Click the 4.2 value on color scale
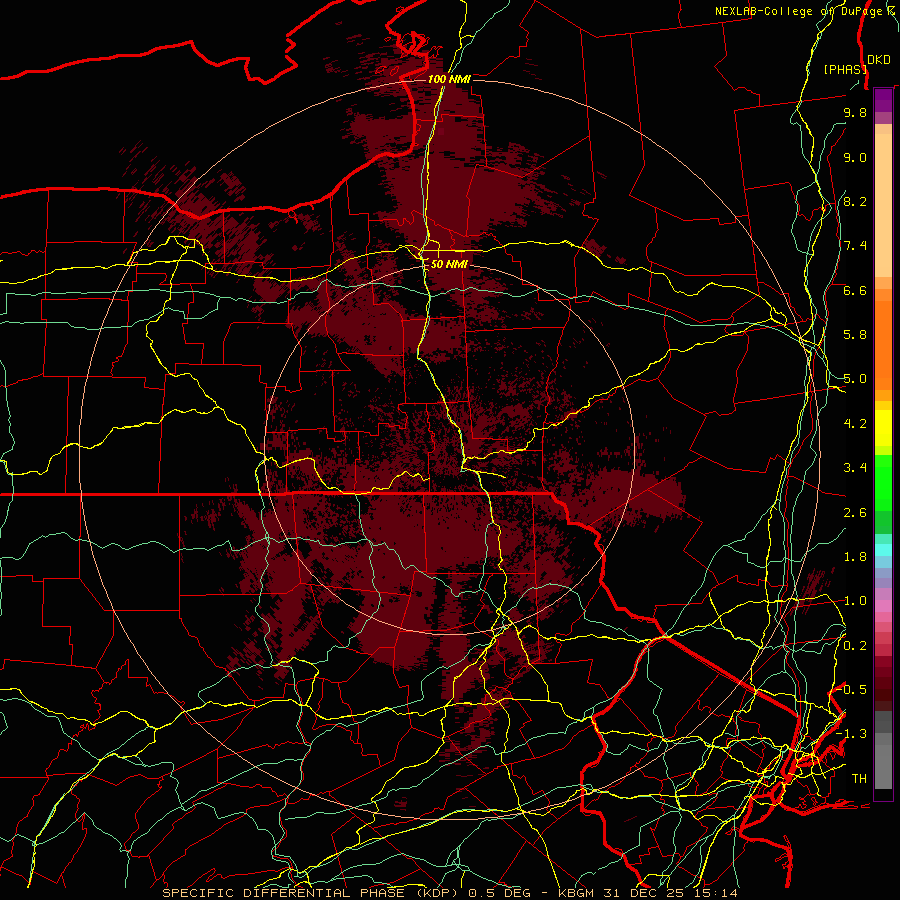Image resolution: width=900 pixels, height=900 pixels. tap(855, 424)
